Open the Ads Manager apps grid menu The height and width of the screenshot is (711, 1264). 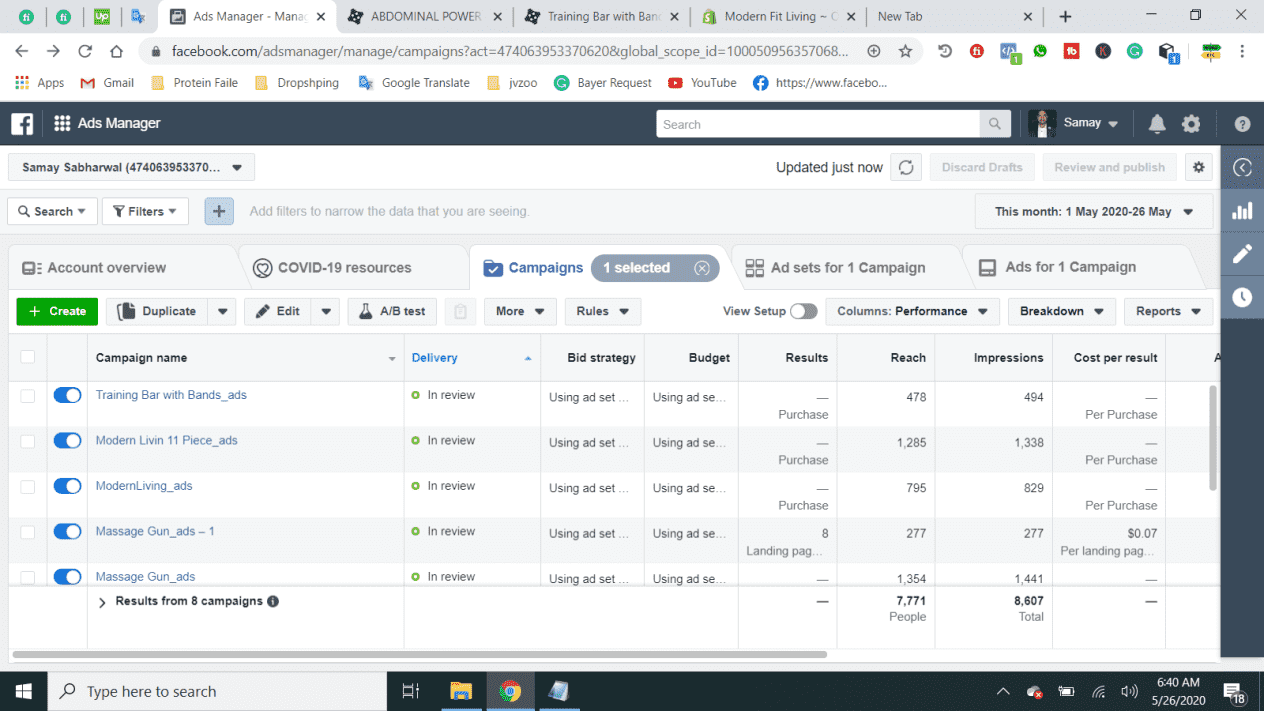pyautogui.click(x=62, y=124)
